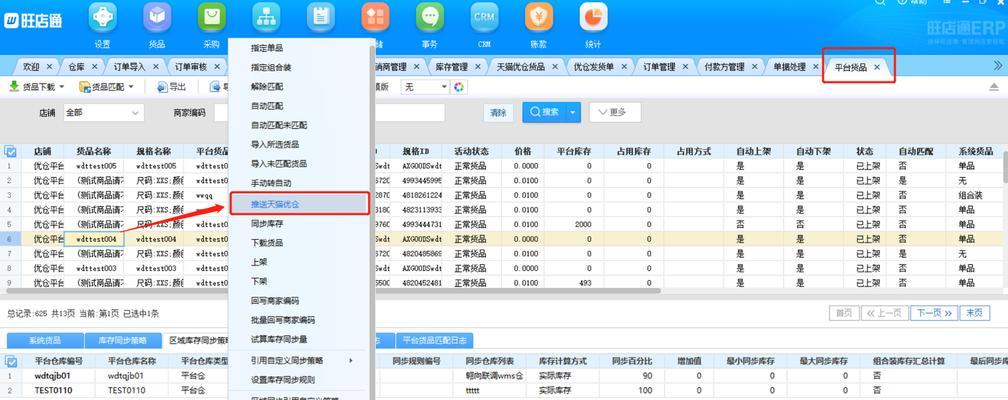Close the 欢迎 tab
The width and height of the screenshot is (1008, 400).
point(49,66)
